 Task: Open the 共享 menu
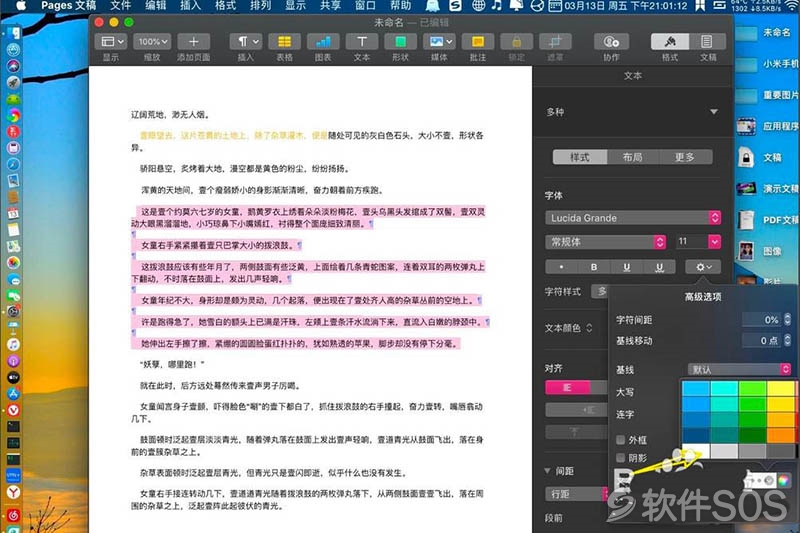click(330, 6)
